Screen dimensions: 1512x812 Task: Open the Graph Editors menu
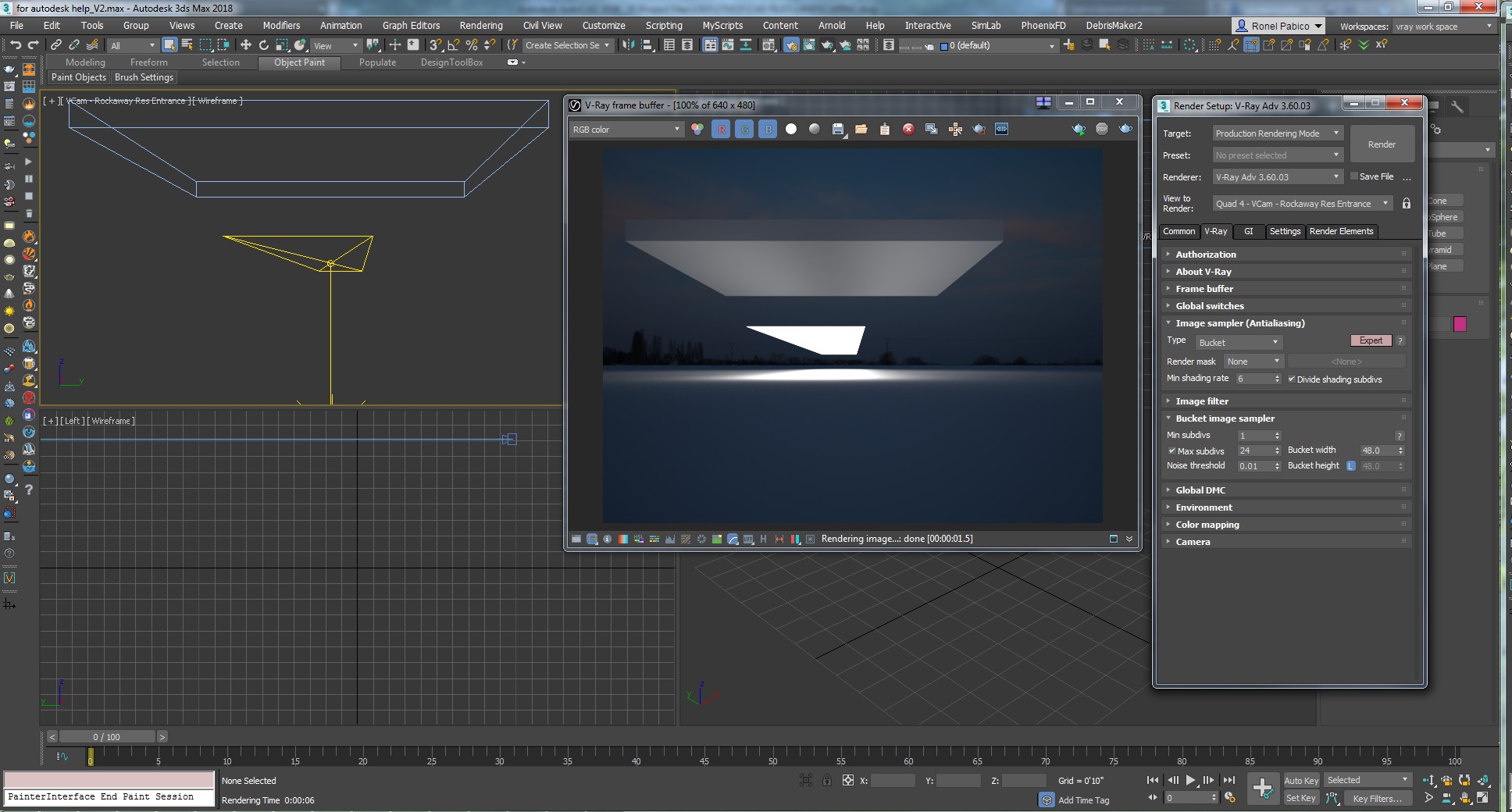(x=411, y=26)
